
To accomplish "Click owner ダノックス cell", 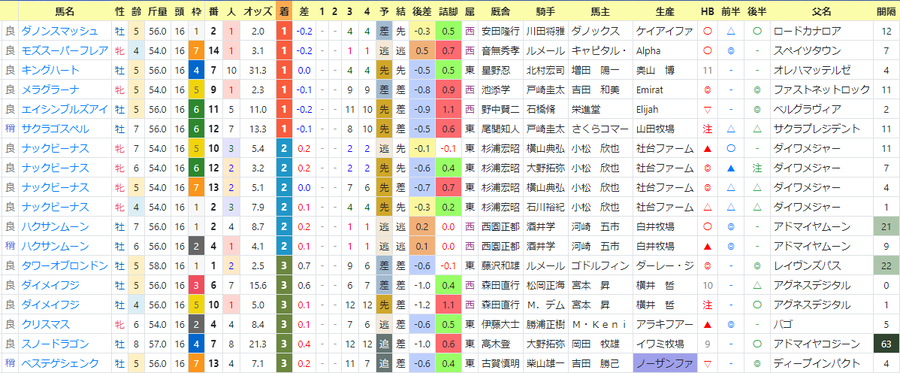I will click(x=601, y=31).
